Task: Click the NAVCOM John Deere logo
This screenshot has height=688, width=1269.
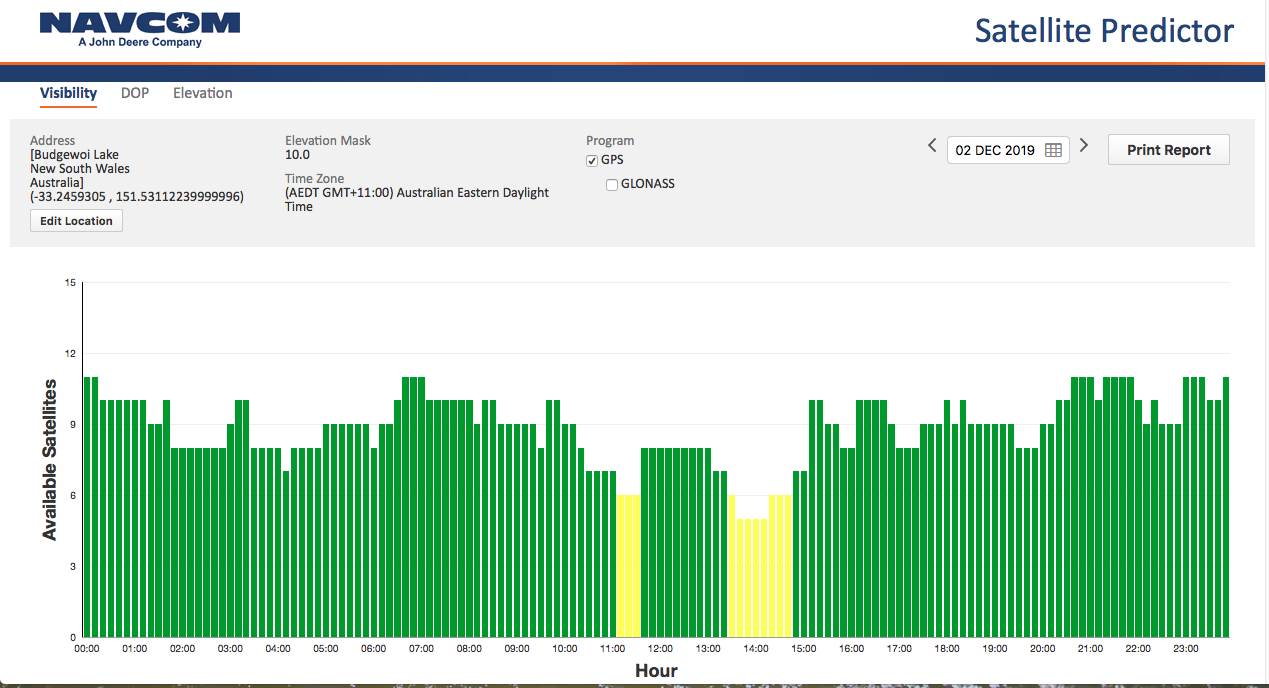Action: (x=140, y=30)
